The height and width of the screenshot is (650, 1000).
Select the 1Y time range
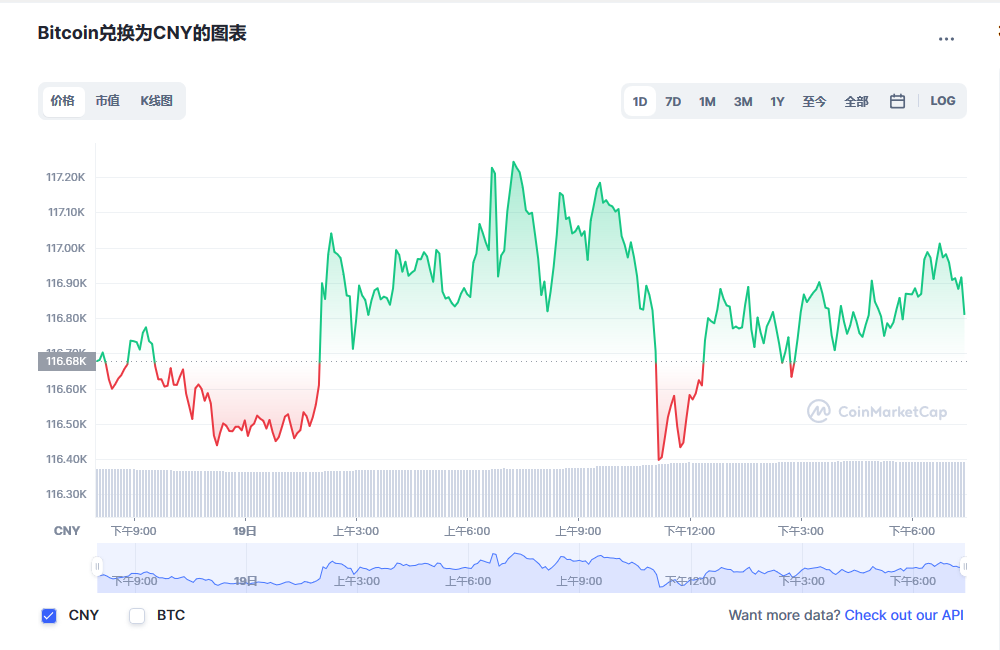(777, 101)
